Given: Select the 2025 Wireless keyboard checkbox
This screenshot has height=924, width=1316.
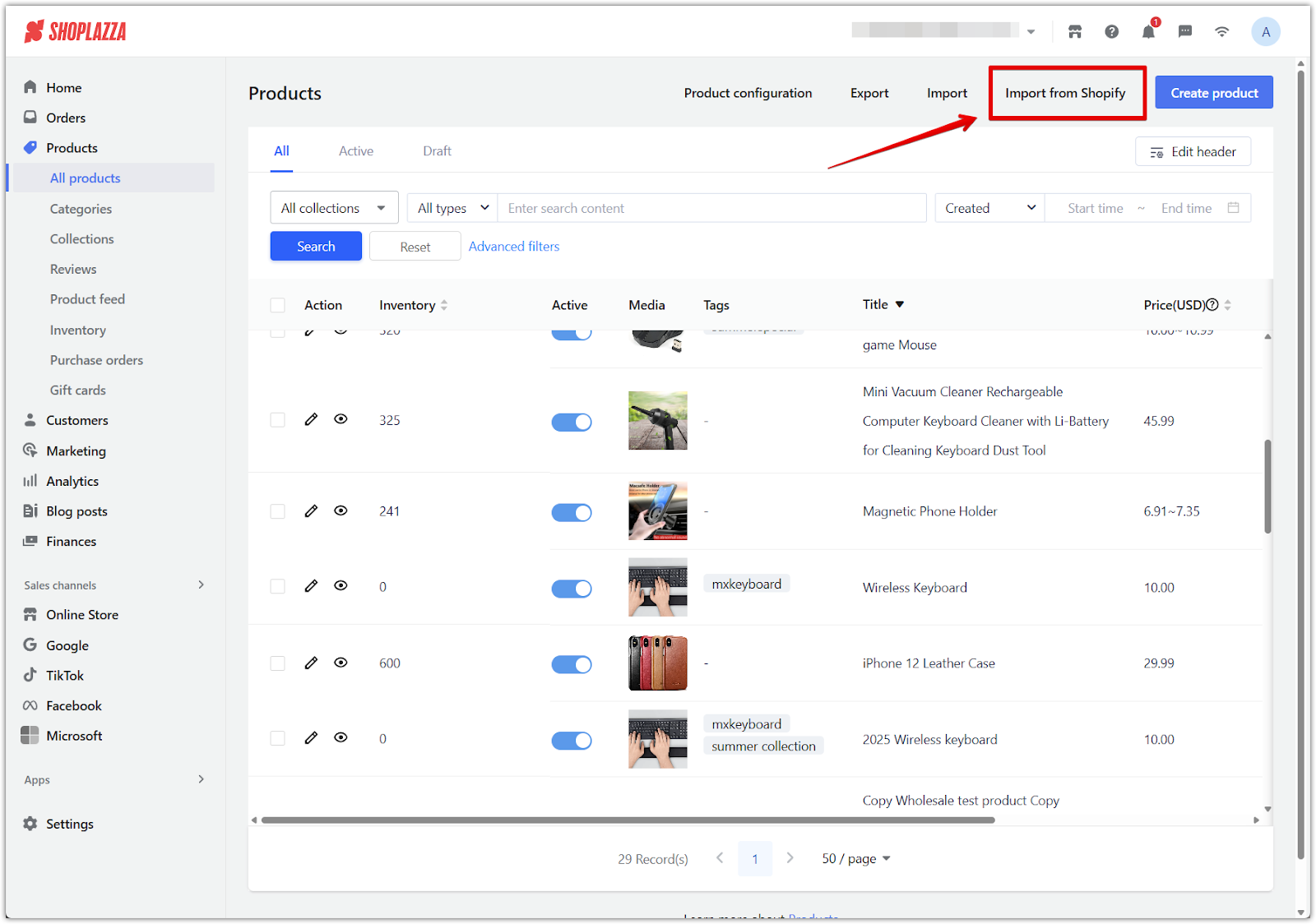Looking at the screenshot, I should tap(278, 738).
